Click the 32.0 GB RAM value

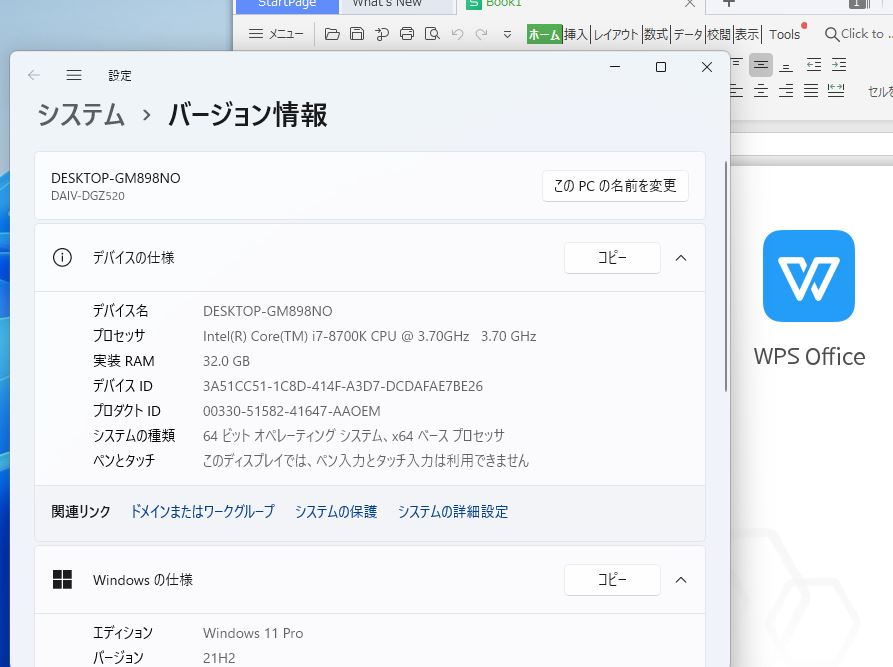coord(226,361)
